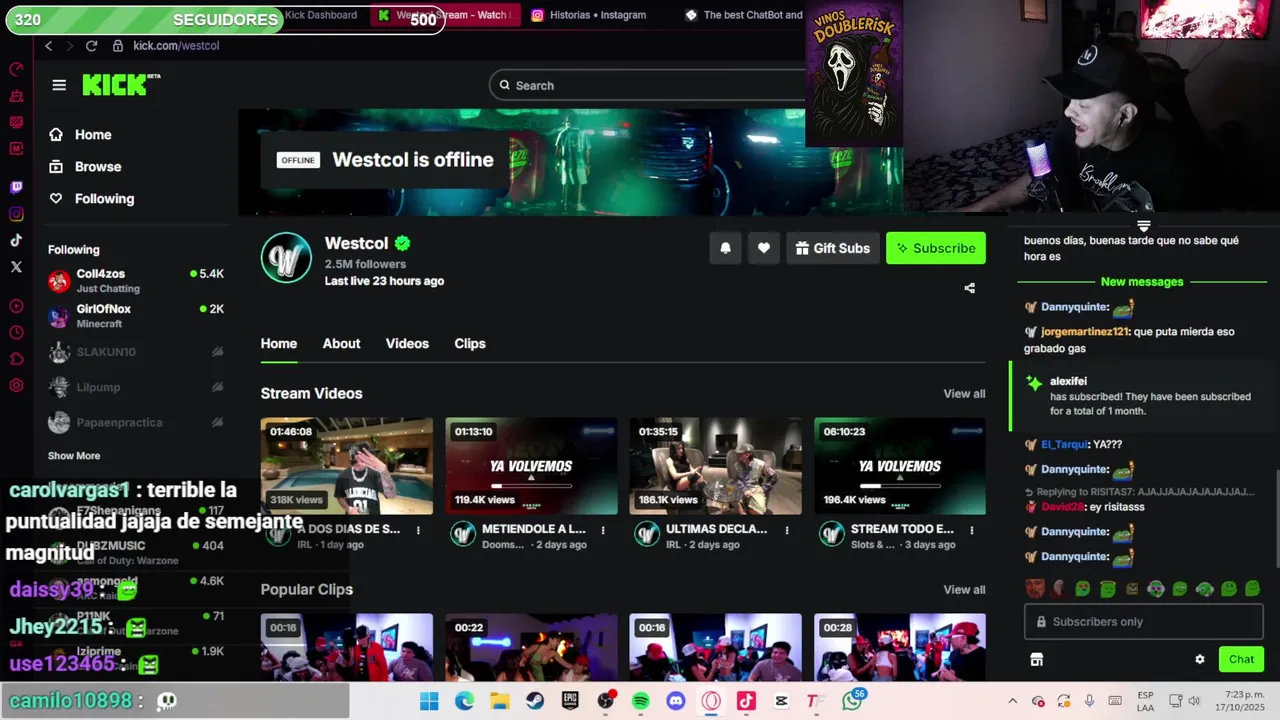Open options menu for ULTIMAS DECLA... video
The width and height of the screenshot is (1280, 720).
pyautogui.click(x=787, y=530)
